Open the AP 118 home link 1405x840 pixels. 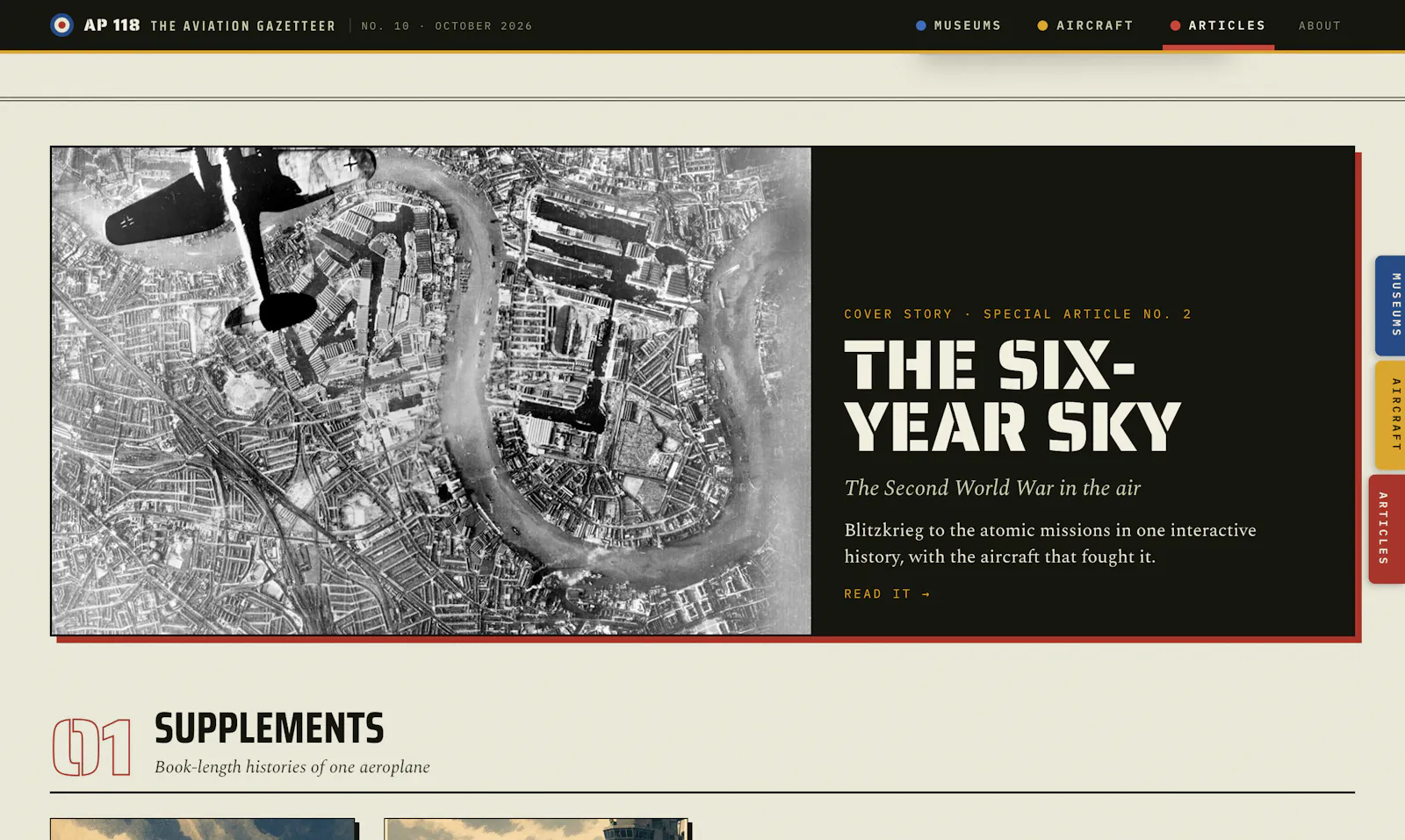[112, 25]
